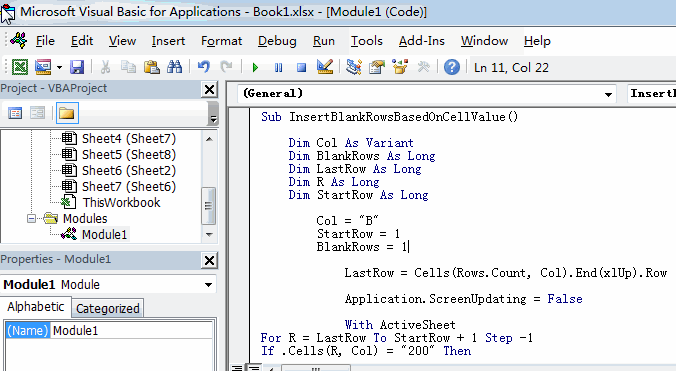Select Module1 in project tree
The width and height of the screenshot is (676, 371).
click(104, 234)
